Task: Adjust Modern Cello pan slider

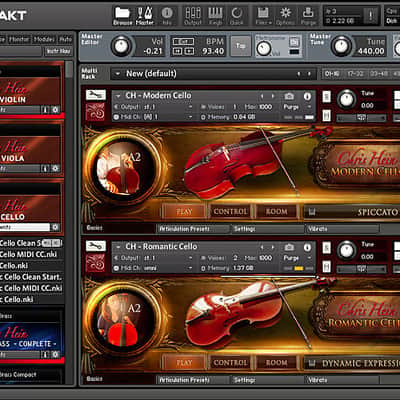Action: click(x=361, y=118)
